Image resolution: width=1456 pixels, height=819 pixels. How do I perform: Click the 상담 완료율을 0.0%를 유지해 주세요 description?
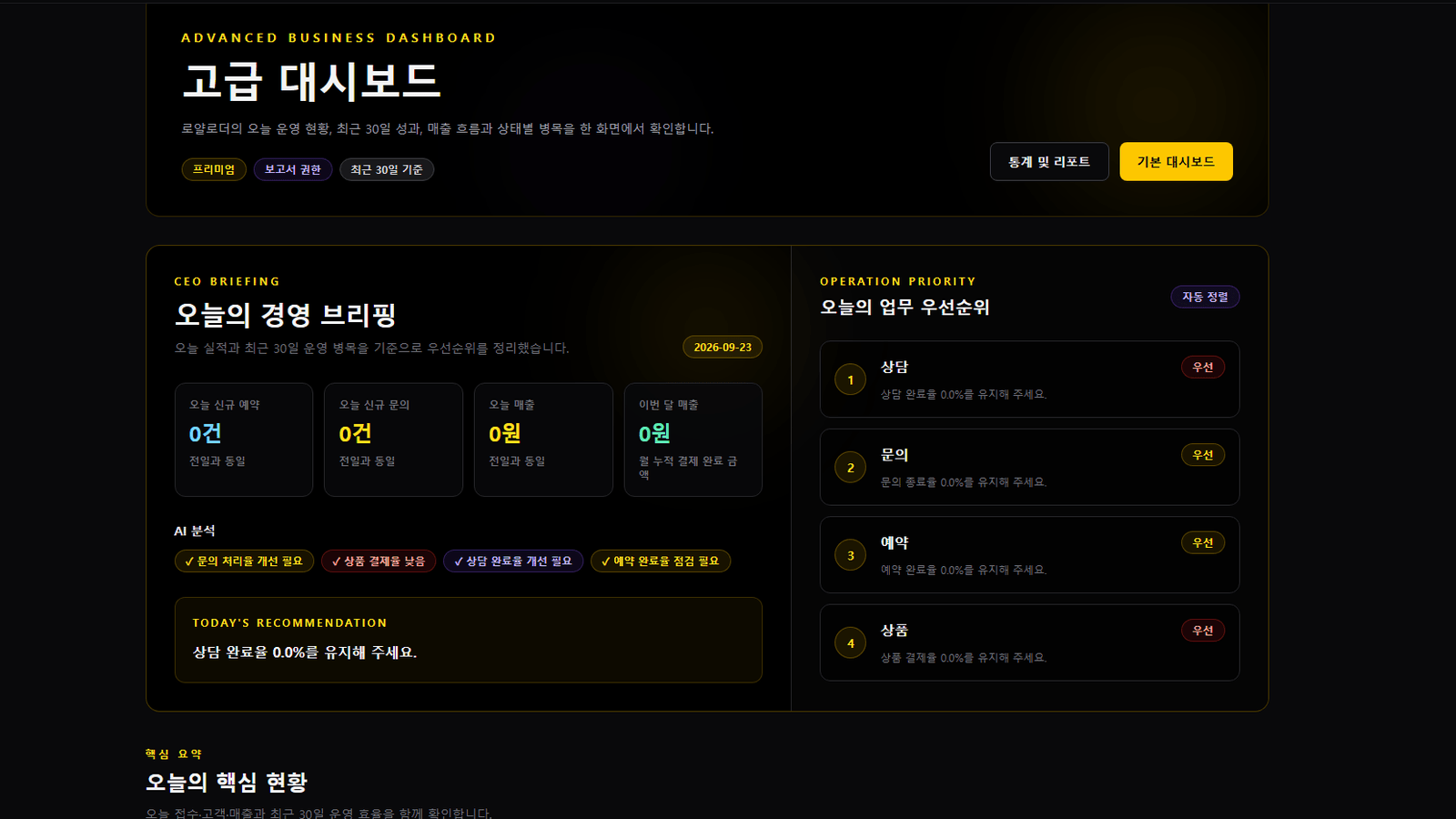click(964, 395)
